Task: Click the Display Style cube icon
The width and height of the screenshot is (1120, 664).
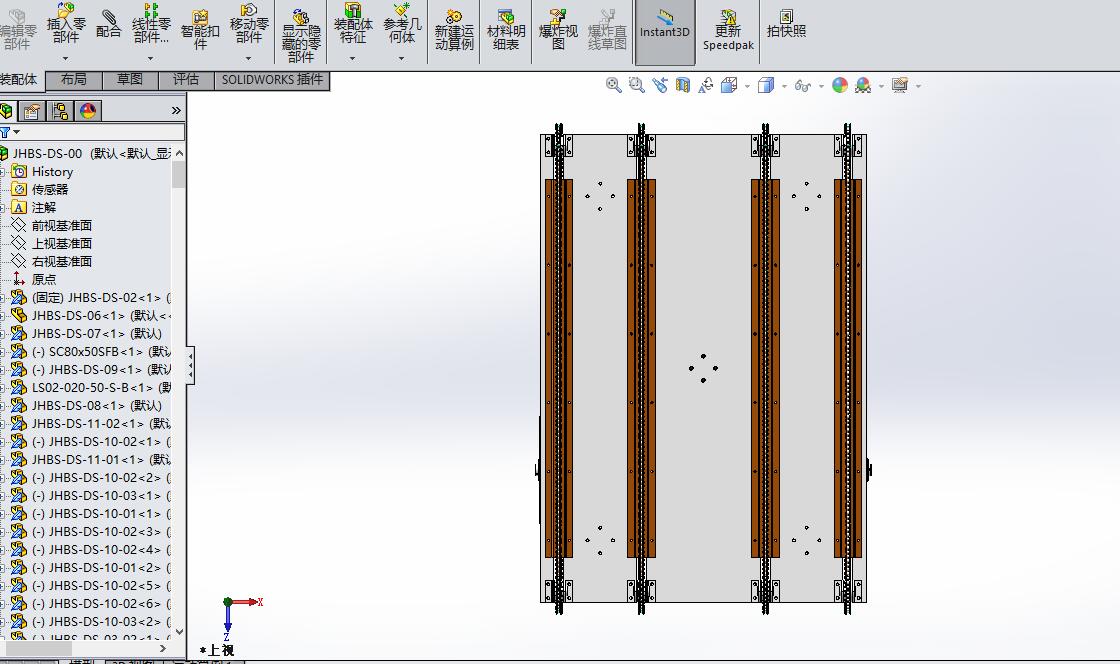Action: (x=766, y=86)
